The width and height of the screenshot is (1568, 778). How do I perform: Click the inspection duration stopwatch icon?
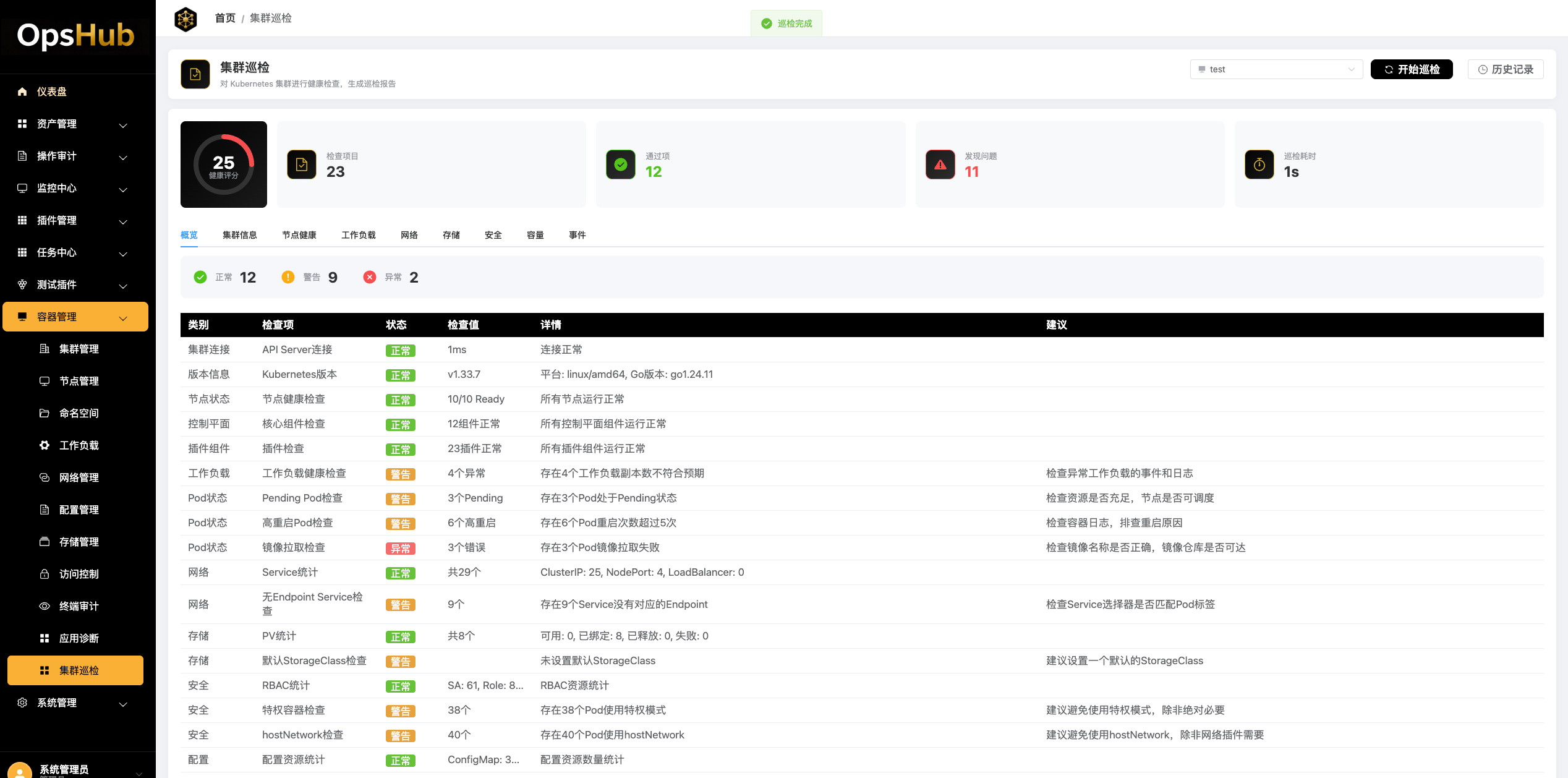(x=1259, y=165)
